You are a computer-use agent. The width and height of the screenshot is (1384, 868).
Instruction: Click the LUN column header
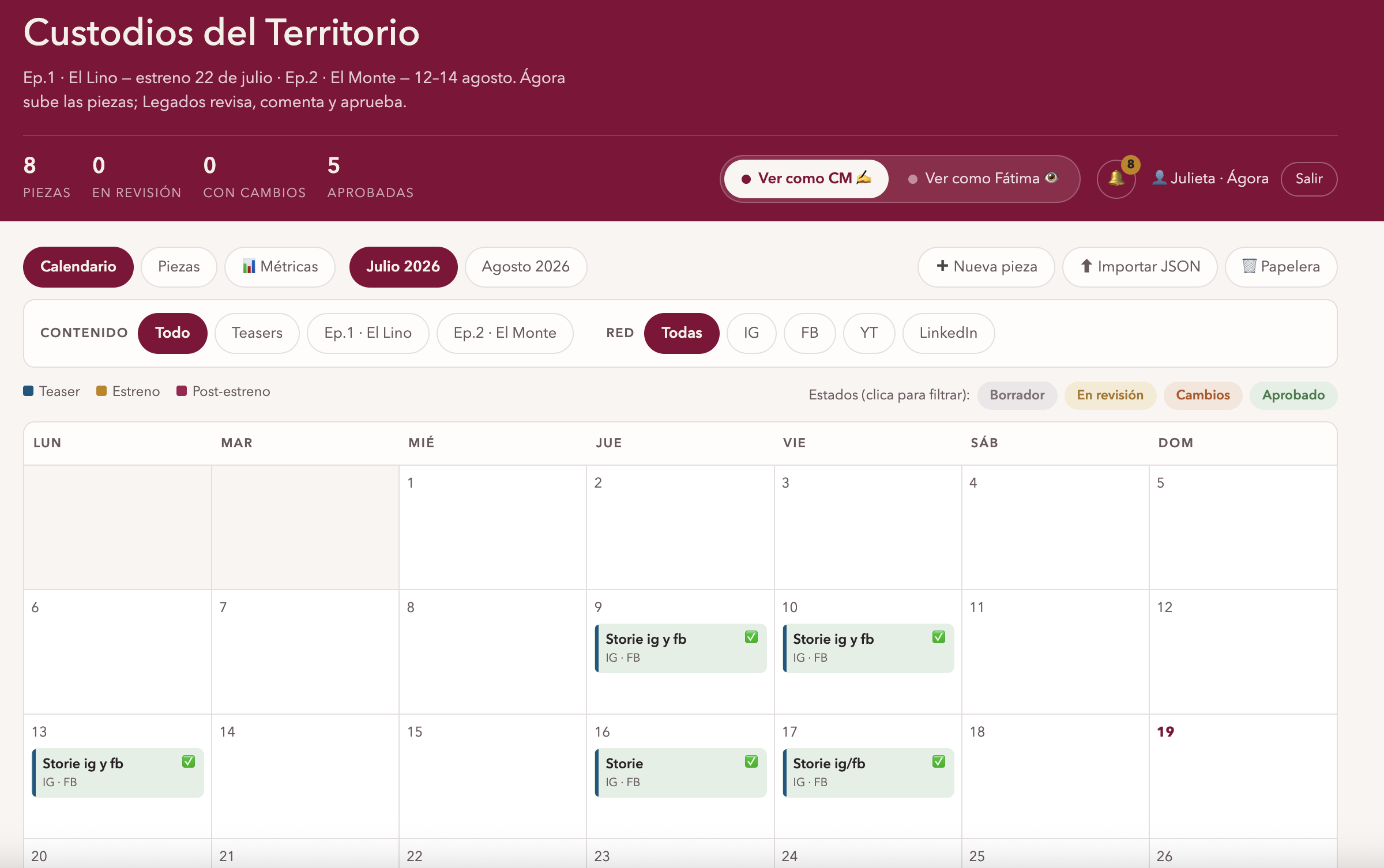point(47,443)
